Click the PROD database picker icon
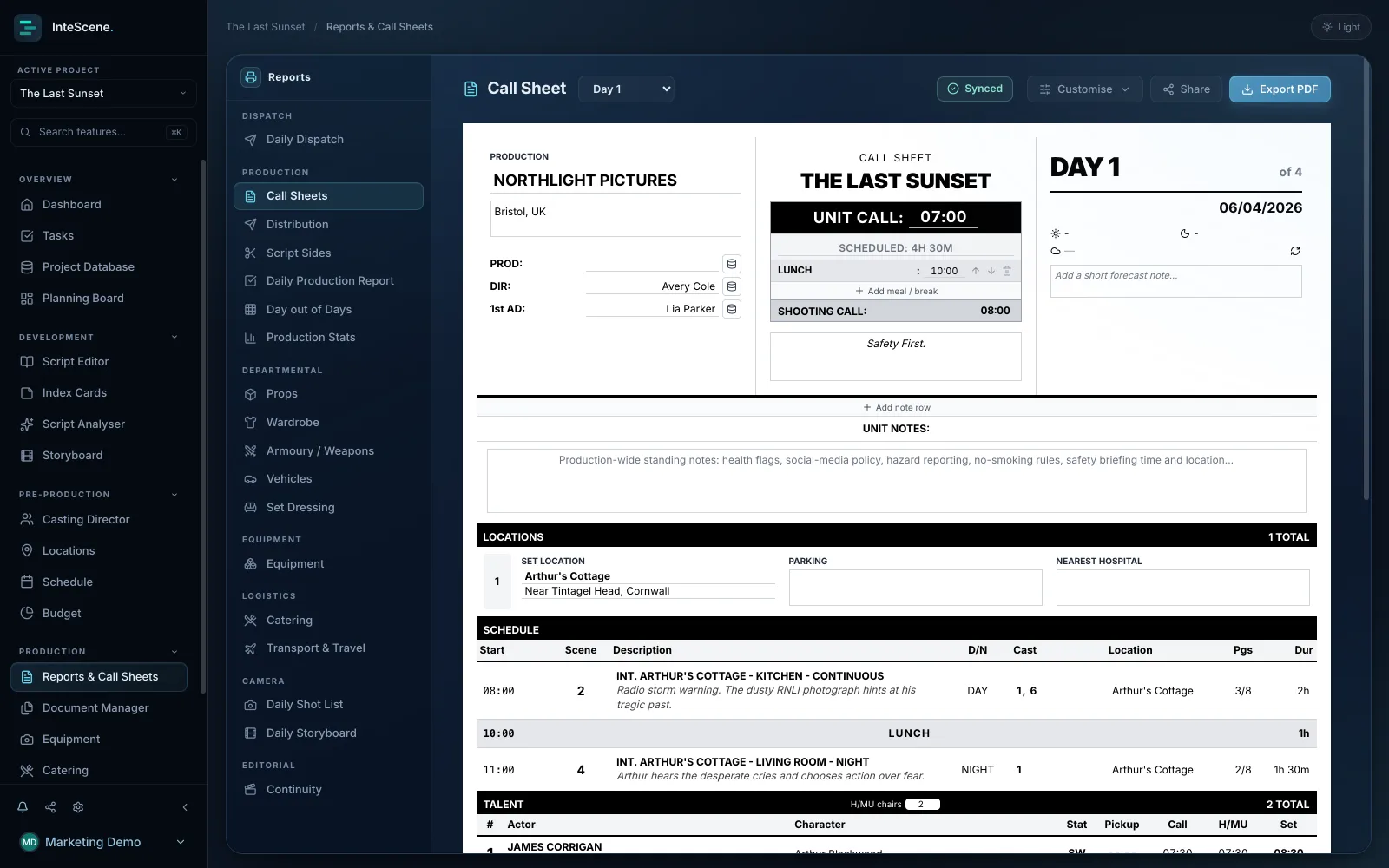This screenshot has height=868, width=1389. [732, 264]
